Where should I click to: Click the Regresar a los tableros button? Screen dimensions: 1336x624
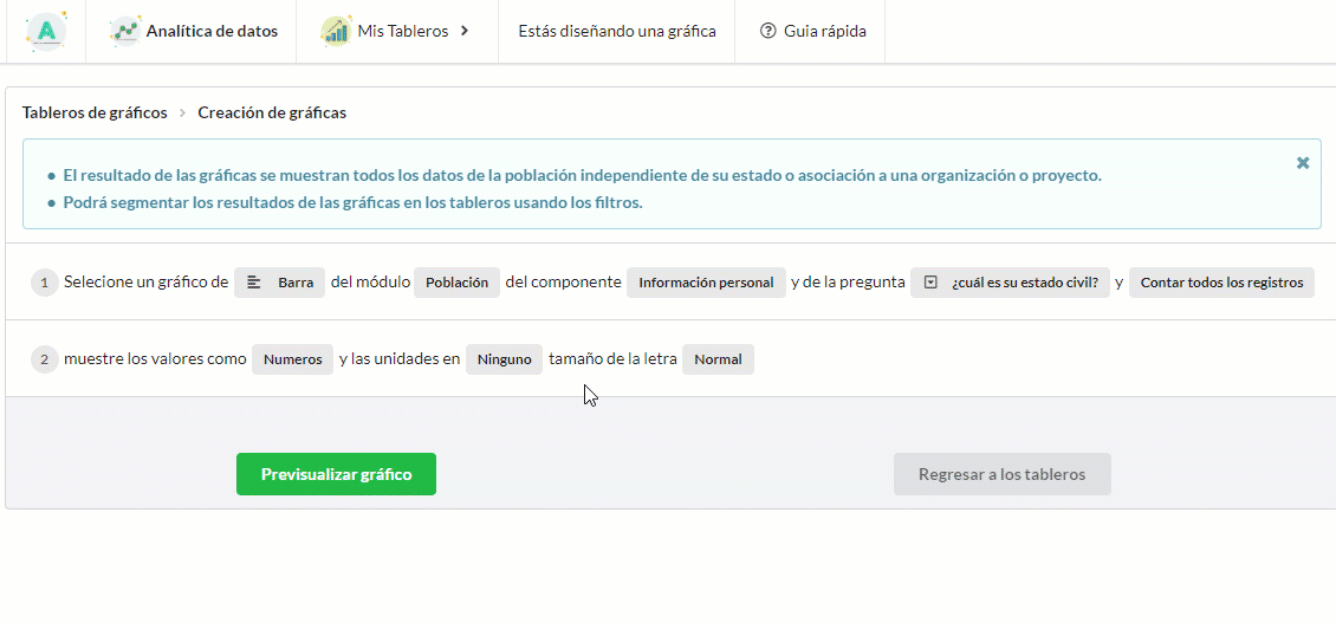point(1002,474)
